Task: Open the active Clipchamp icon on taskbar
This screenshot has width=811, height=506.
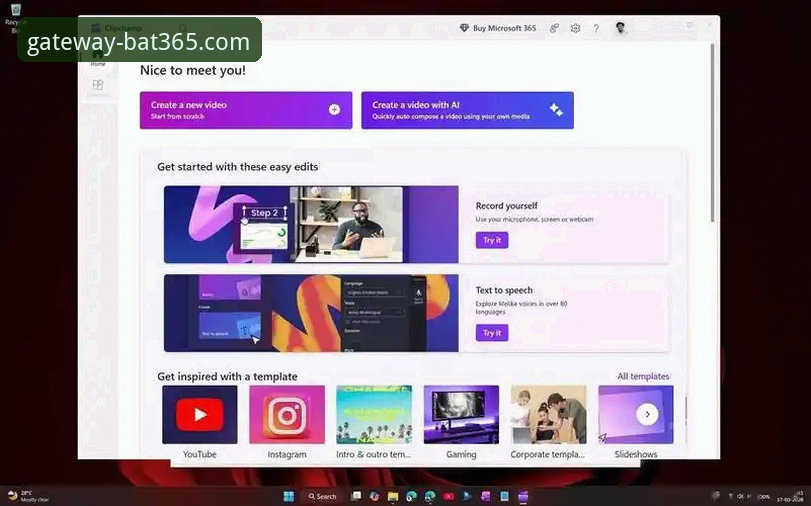Action: point(523,496)
